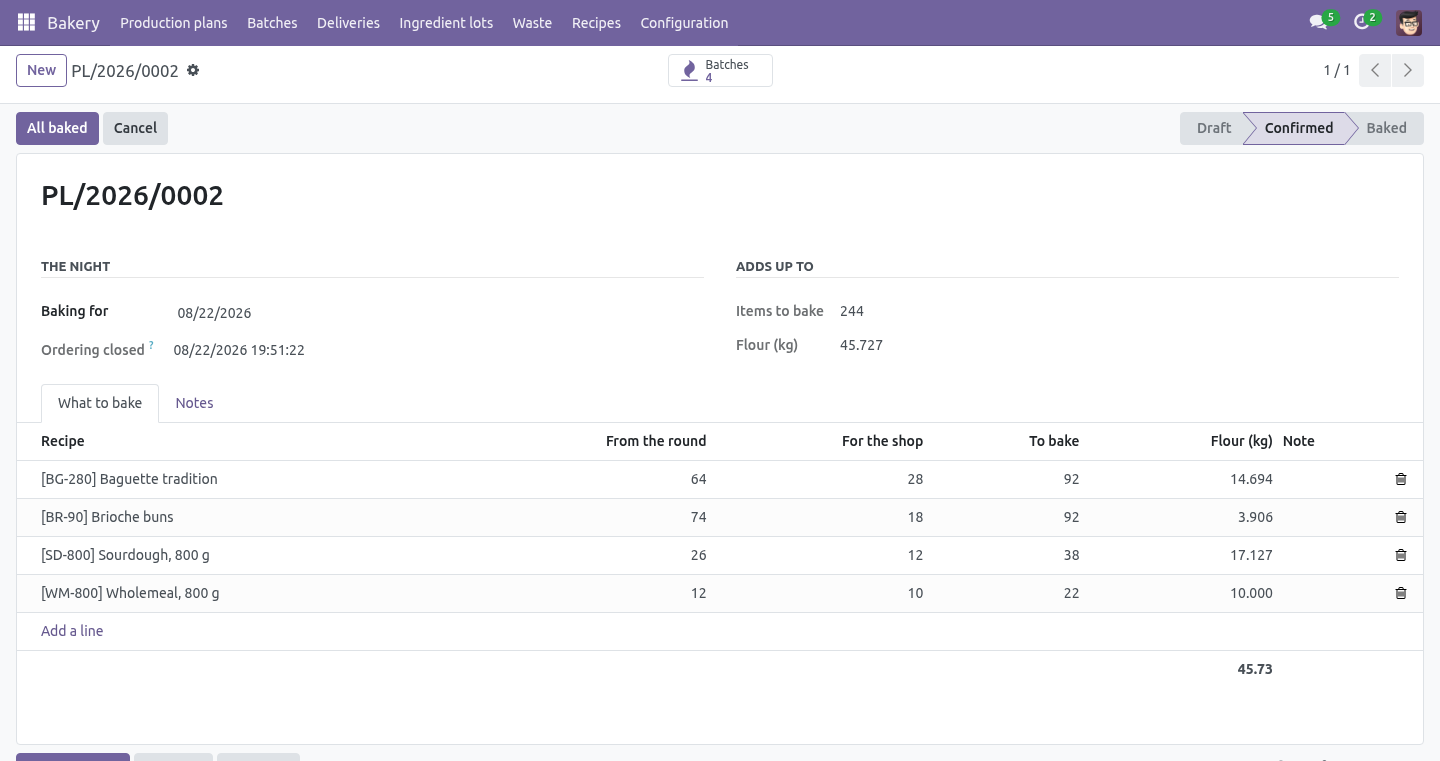Viewport: 1440px width, 761px height.
Task: Cancel the production plan
Action: 135,128
